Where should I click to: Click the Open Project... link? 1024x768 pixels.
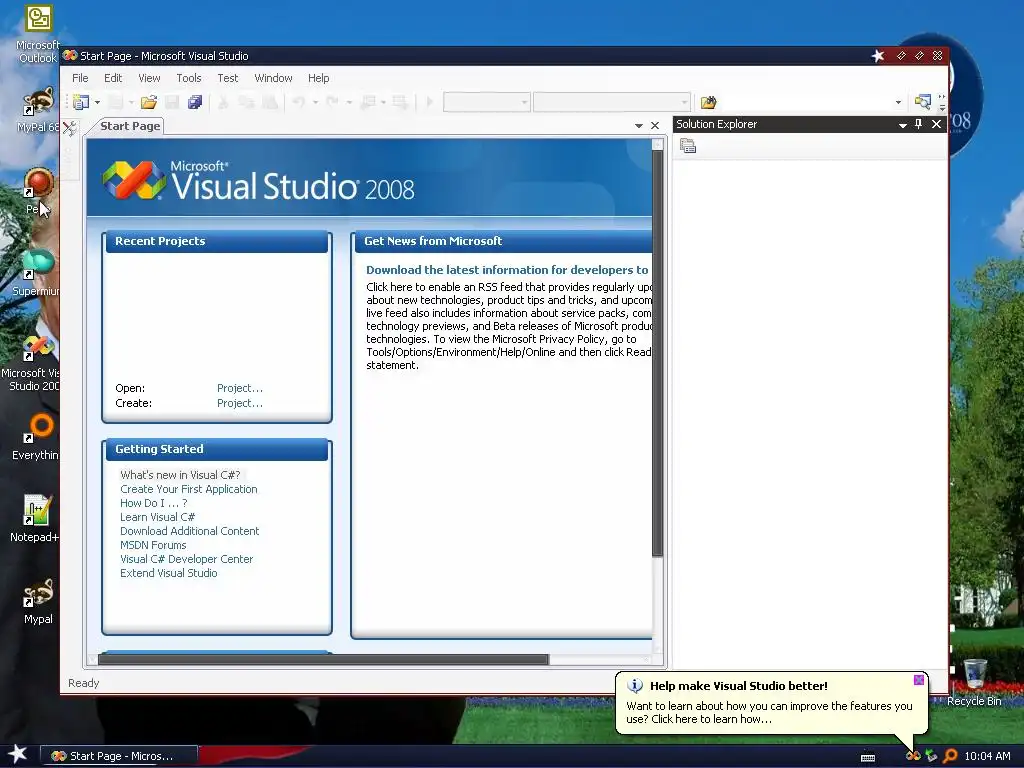tap(240, 388)
